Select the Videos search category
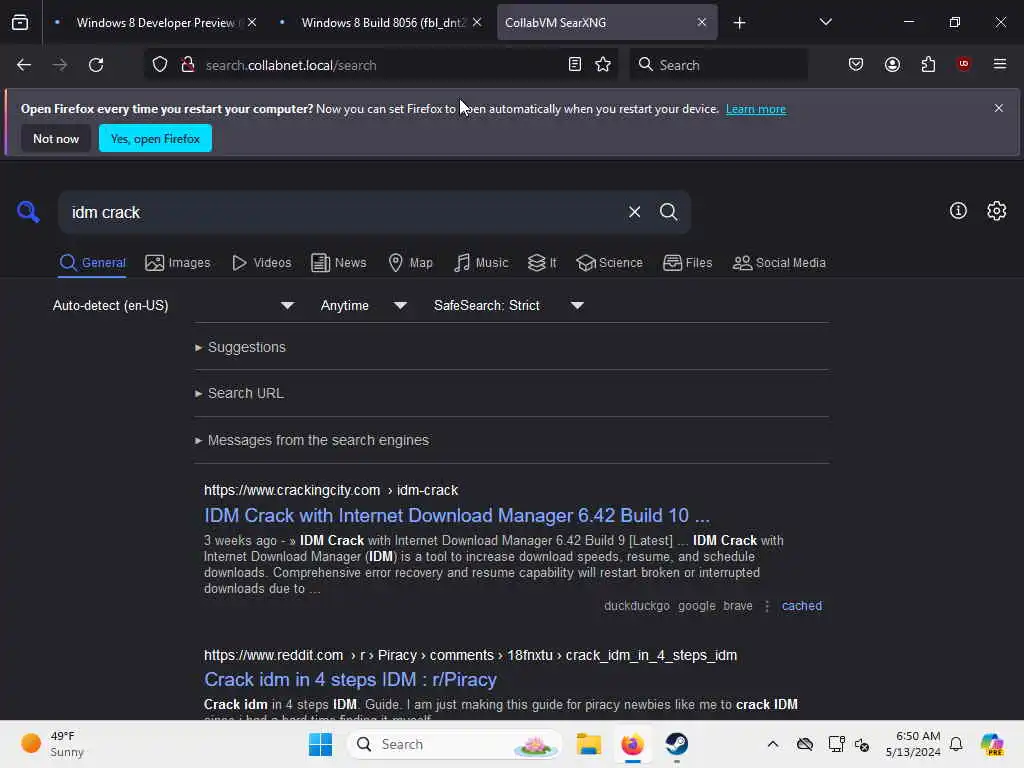 (261, 263)
